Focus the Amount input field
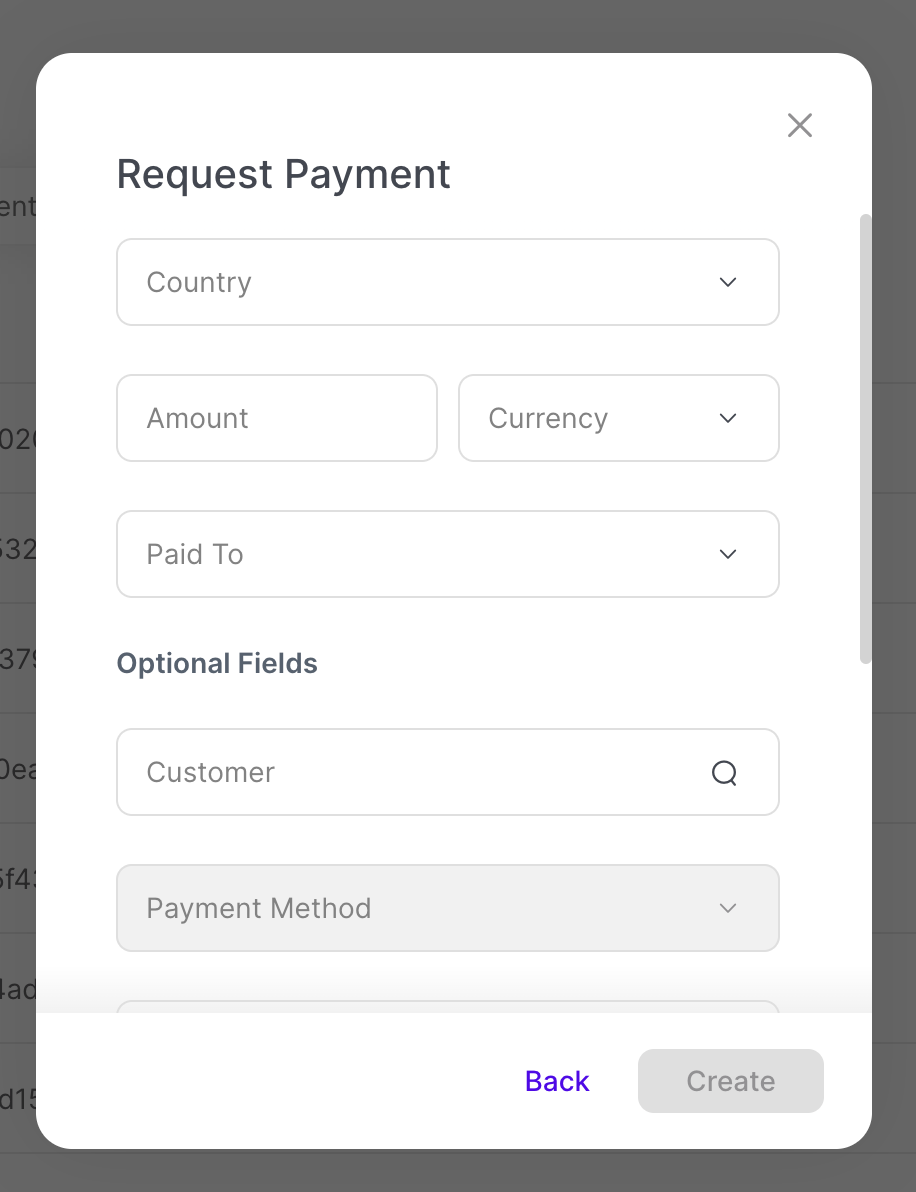916x1192 pixels. [276, 418]
